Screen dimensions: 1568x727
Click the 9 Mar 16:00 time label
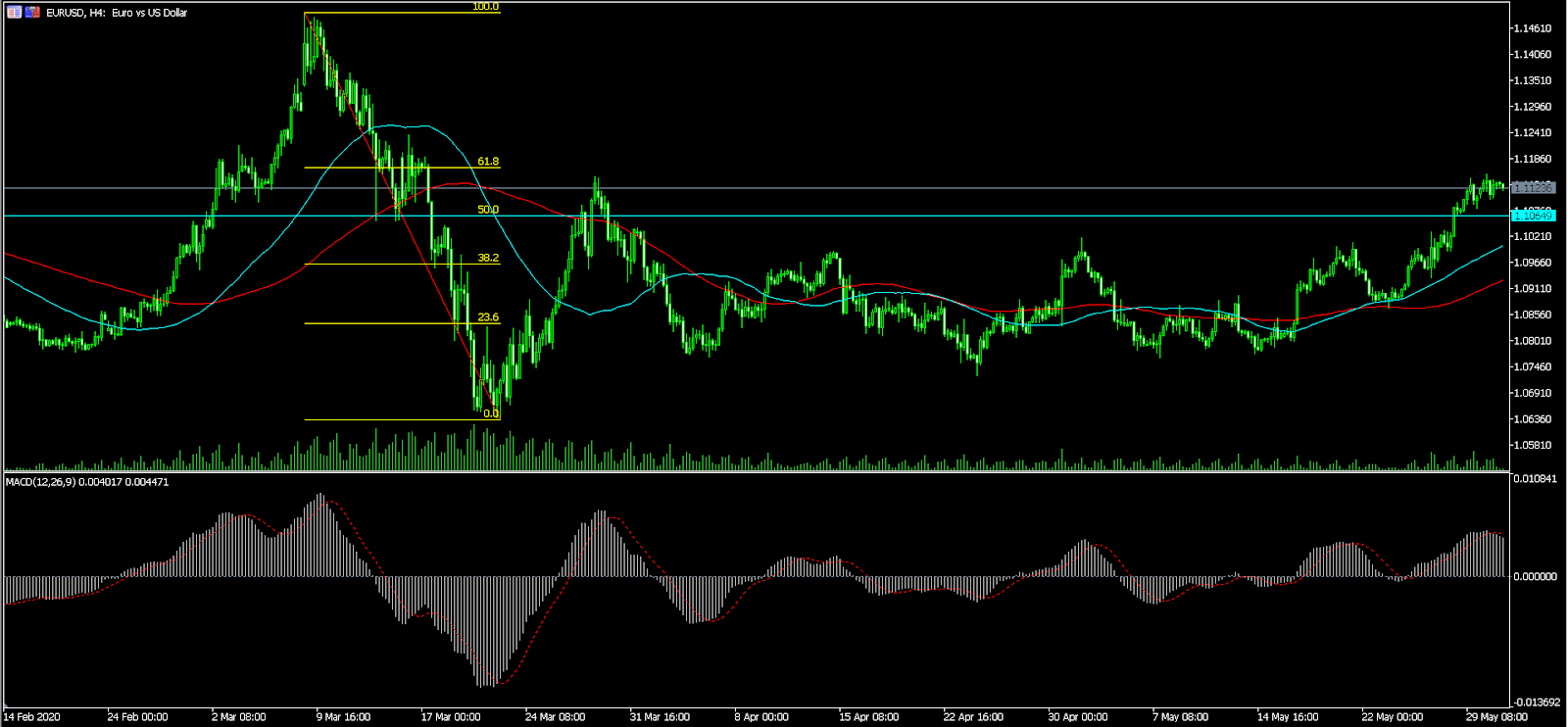coord(343,717)
